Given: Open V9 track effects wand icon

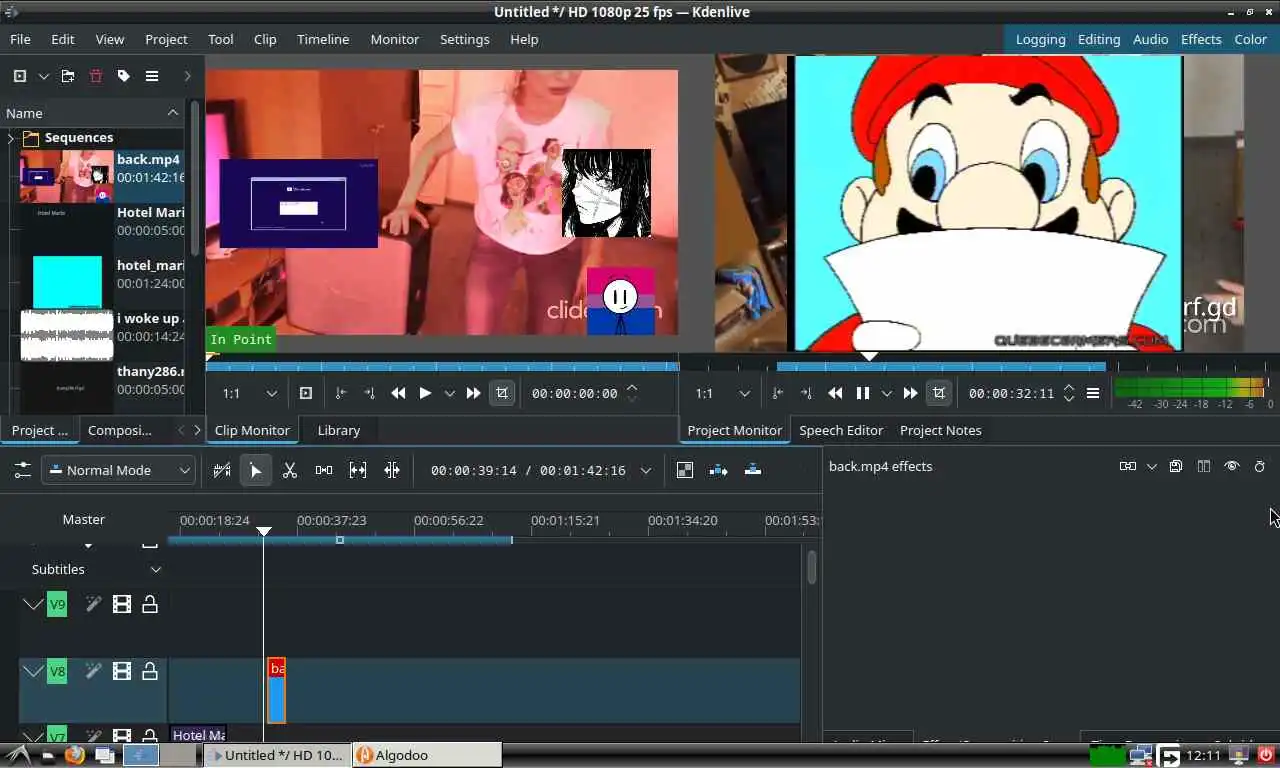Looking at the screenshot, I should [x=93, y=604].
